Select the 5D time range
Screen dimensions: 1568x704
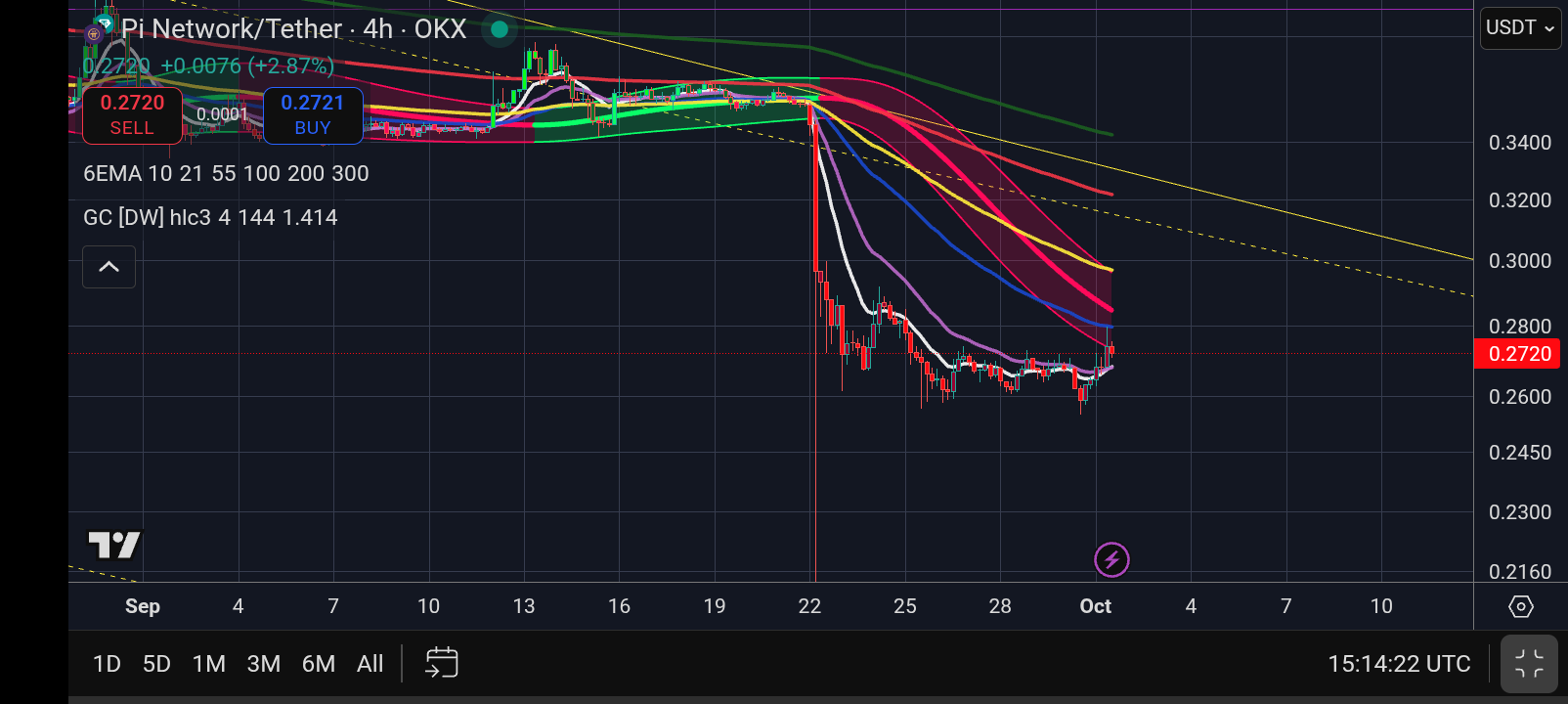coord(156,664)
